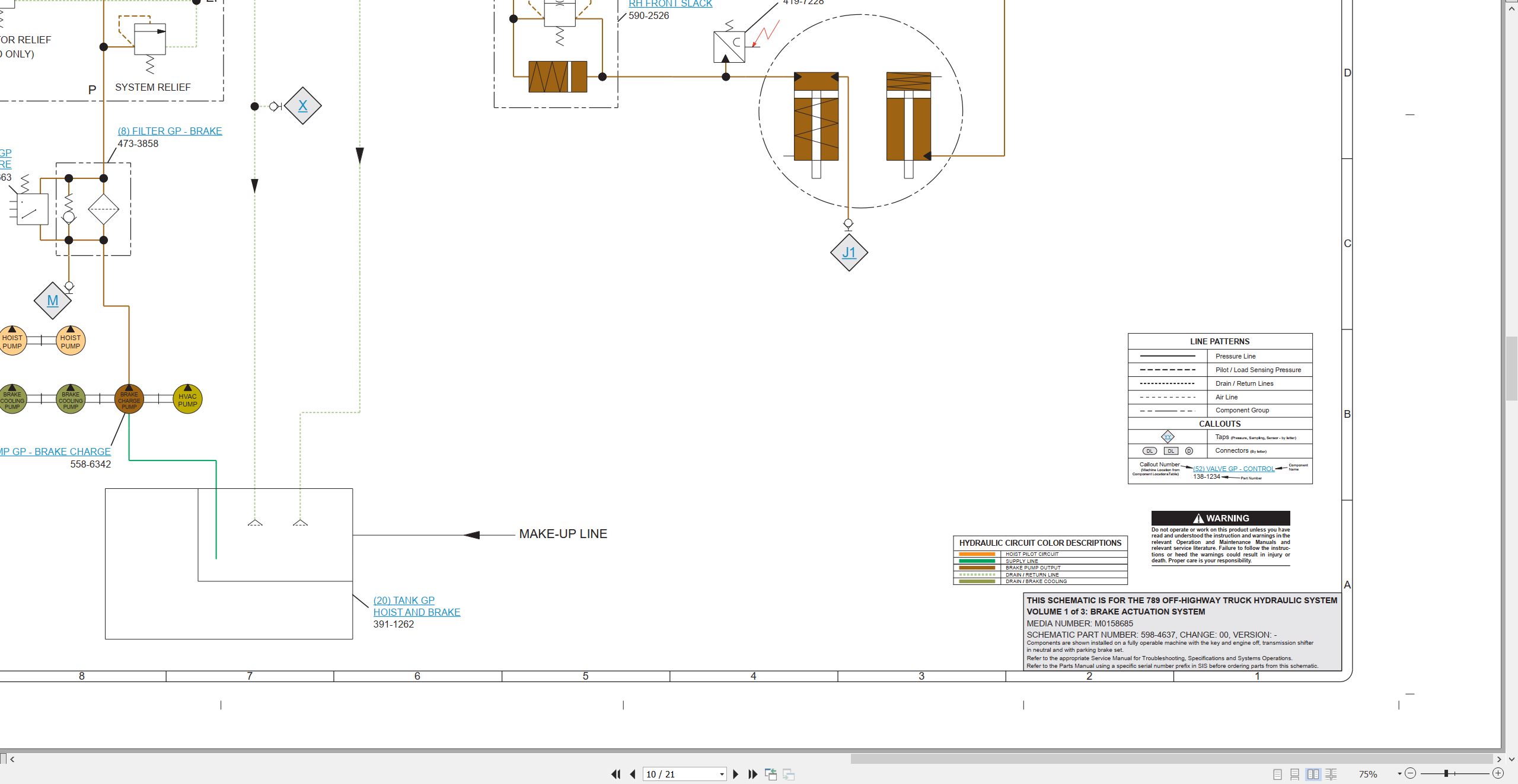This screenshot has height=784, width=1518.
Task: Click the HYDRAULIC CIRCUIT COLOR DESCRIPTIONS heading
Action: (1040, 543)
